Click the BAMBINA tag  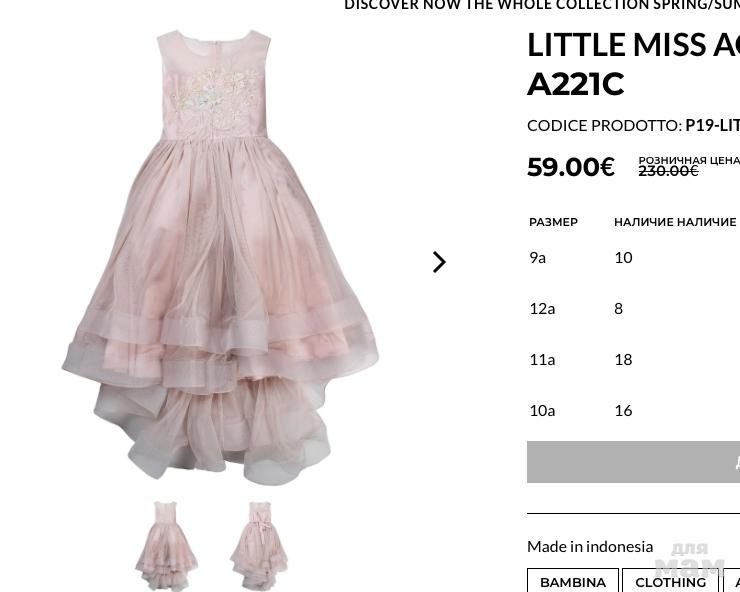[x=572, y=582]
